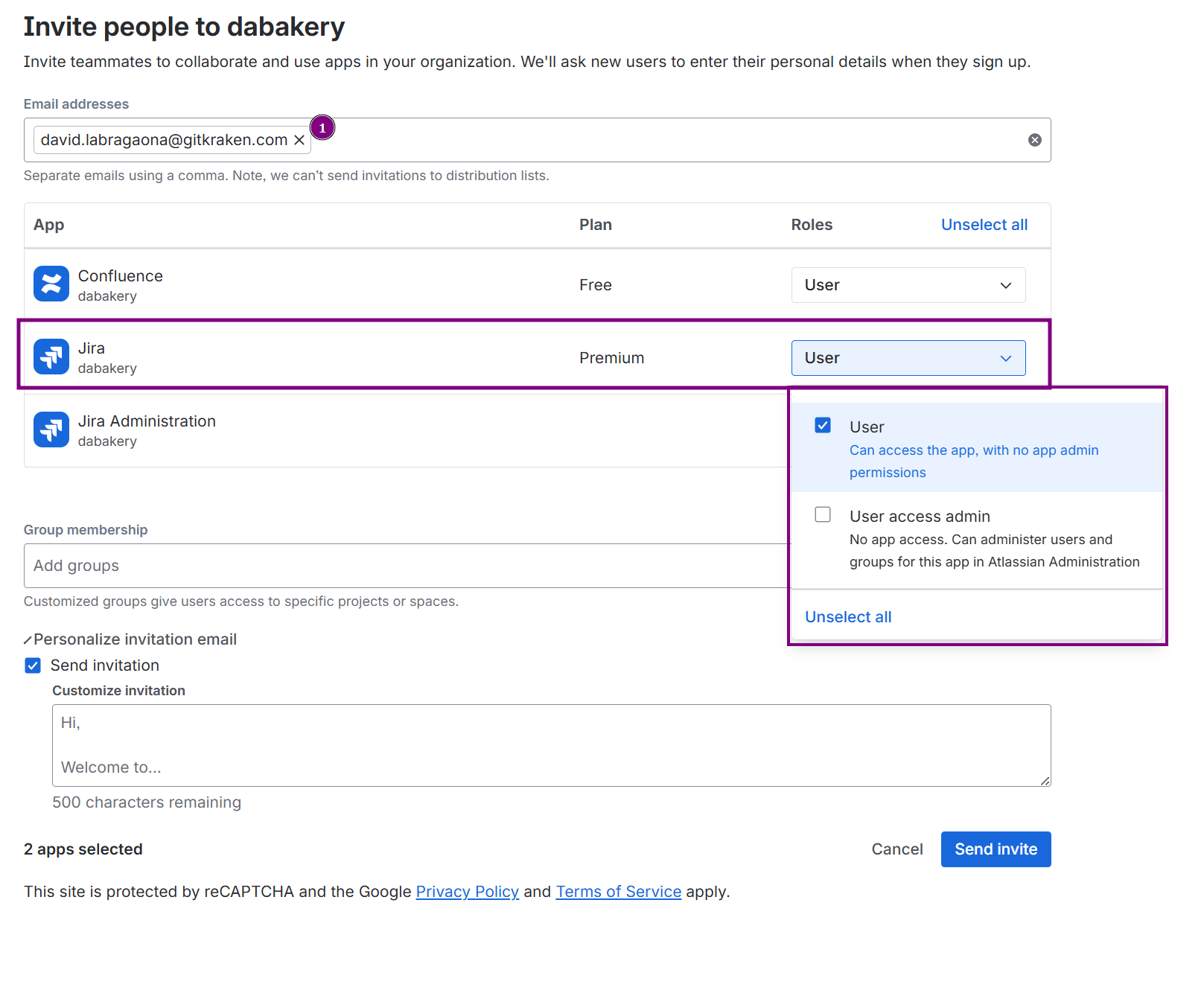The width and height of the screenshot is (1204, 993).
Task: Uncheck the User role checkbox
Action: [823, 425]
